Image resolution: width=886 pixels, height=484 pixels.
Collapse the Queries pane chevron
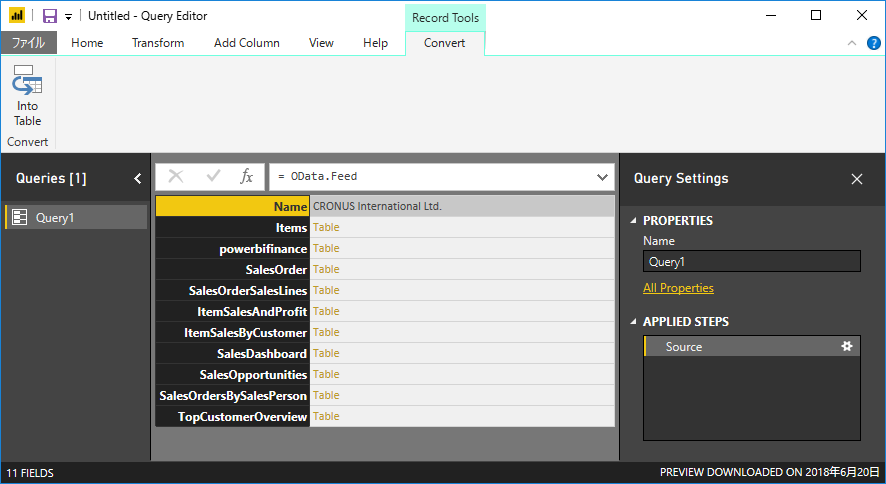click(x=137, y=178)
